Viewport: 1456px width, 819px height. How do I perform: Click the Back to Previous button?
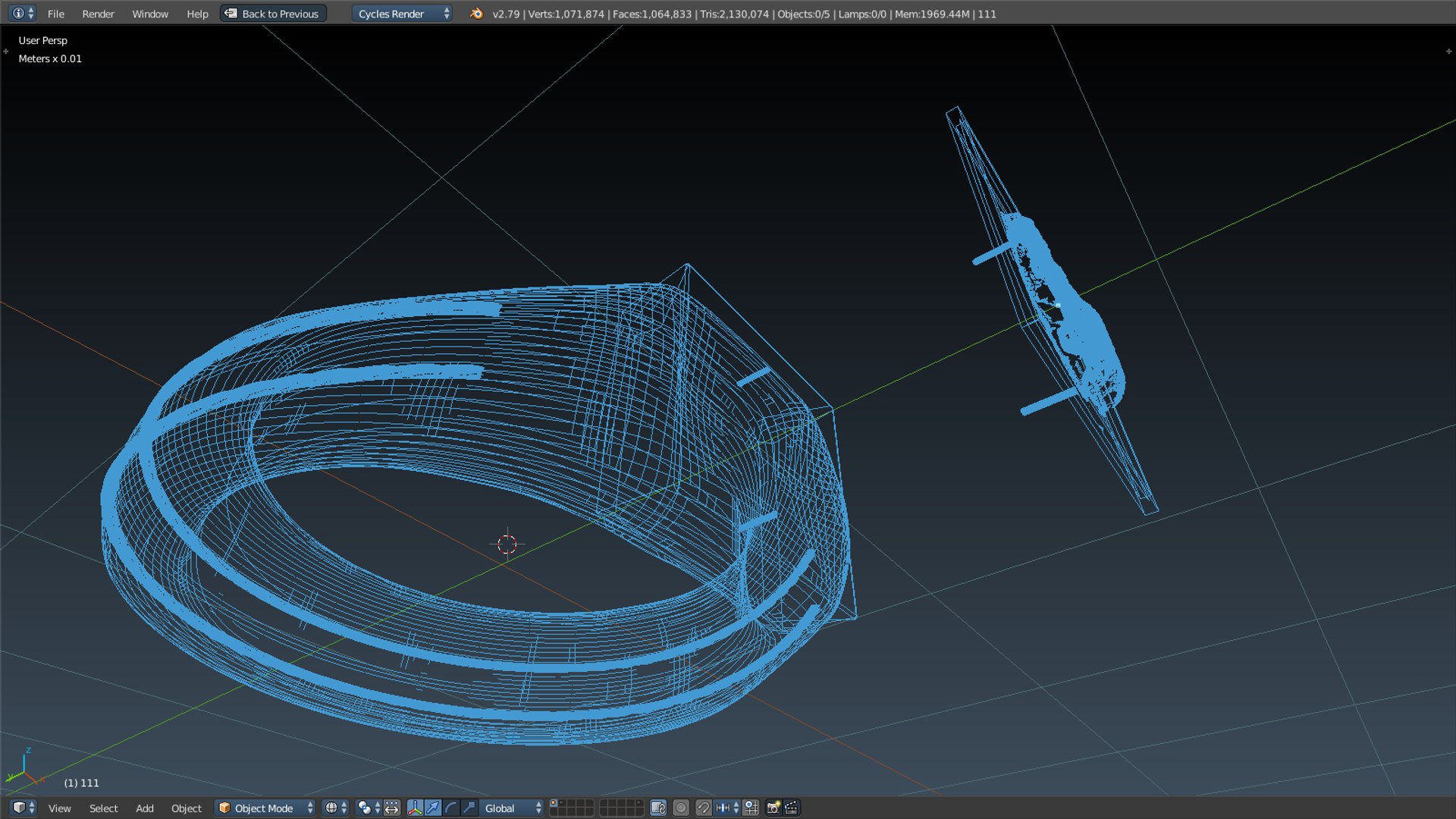(273, 14)
